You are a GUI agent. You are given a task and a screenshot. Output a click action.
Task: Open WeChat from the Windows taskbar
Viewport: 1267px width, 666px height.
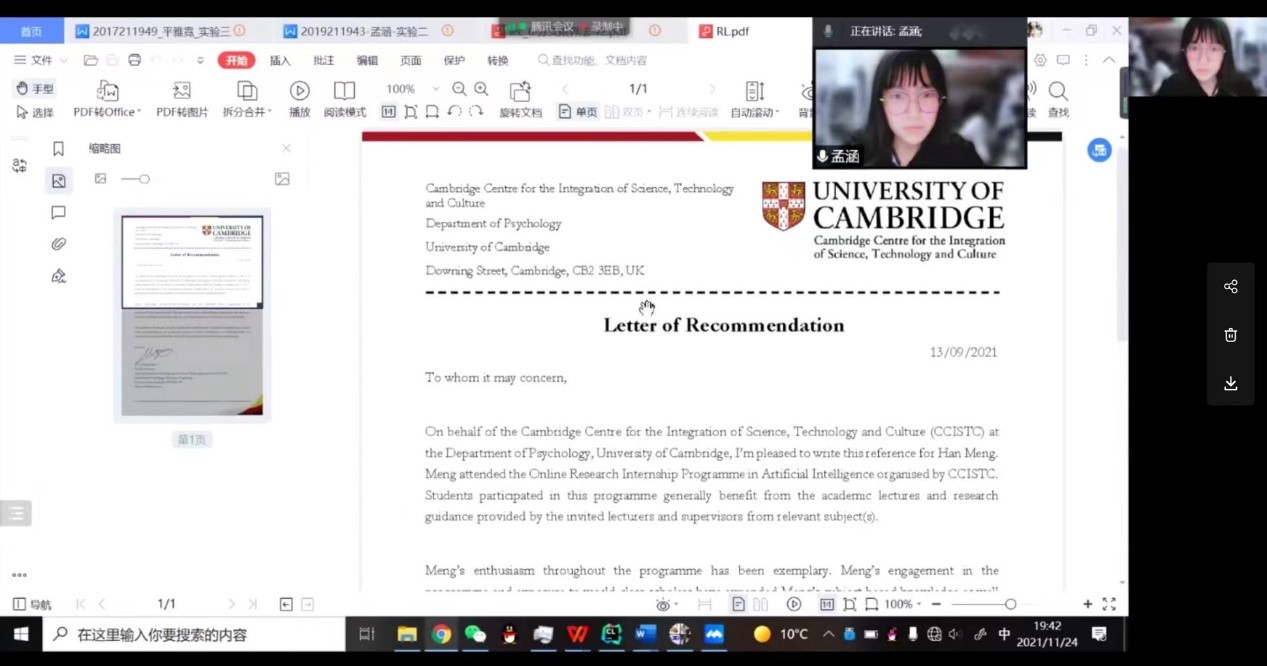(475, 634)
